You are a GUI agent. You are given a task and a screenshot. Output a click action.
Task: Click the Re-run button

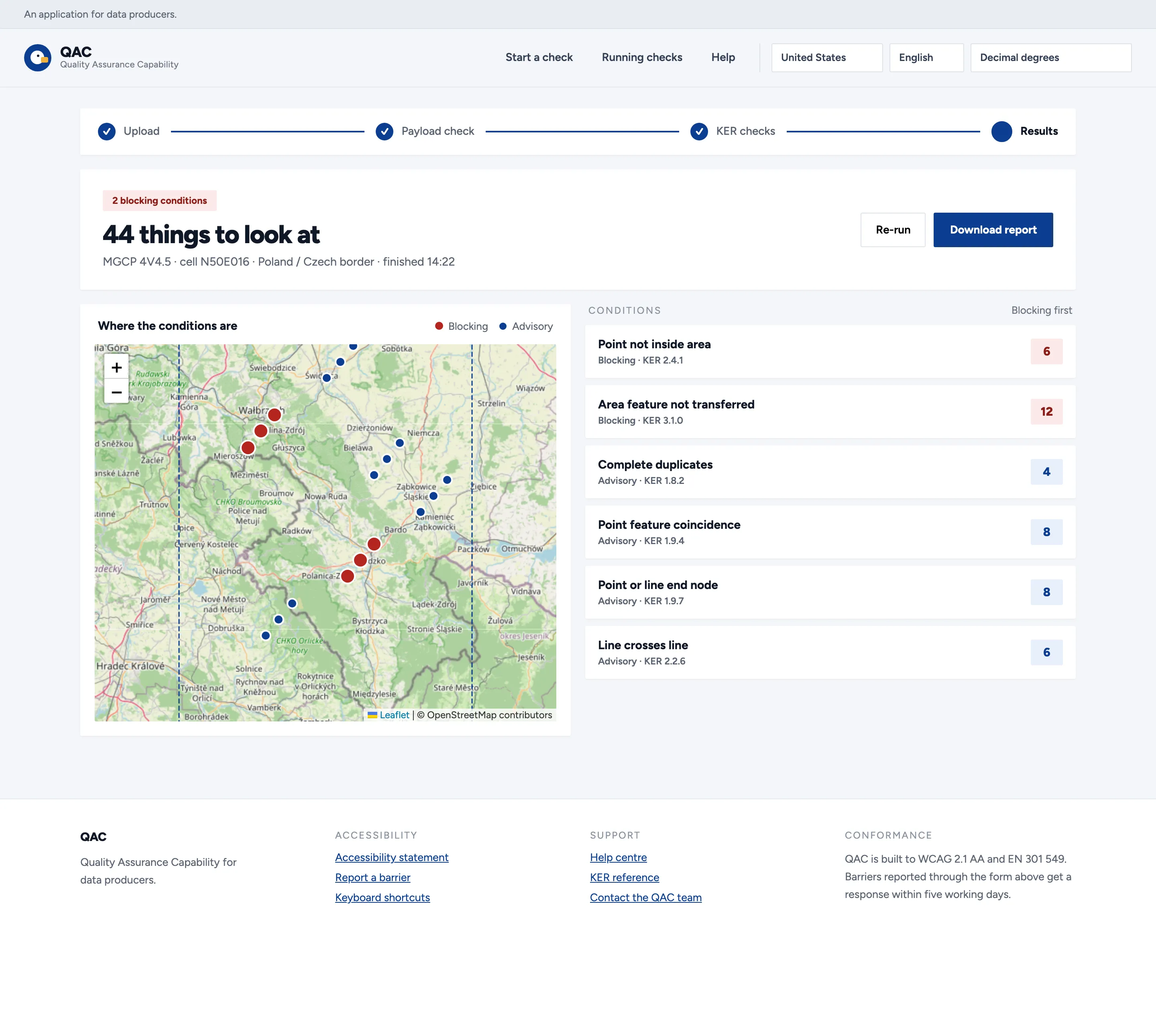(892, 230)
